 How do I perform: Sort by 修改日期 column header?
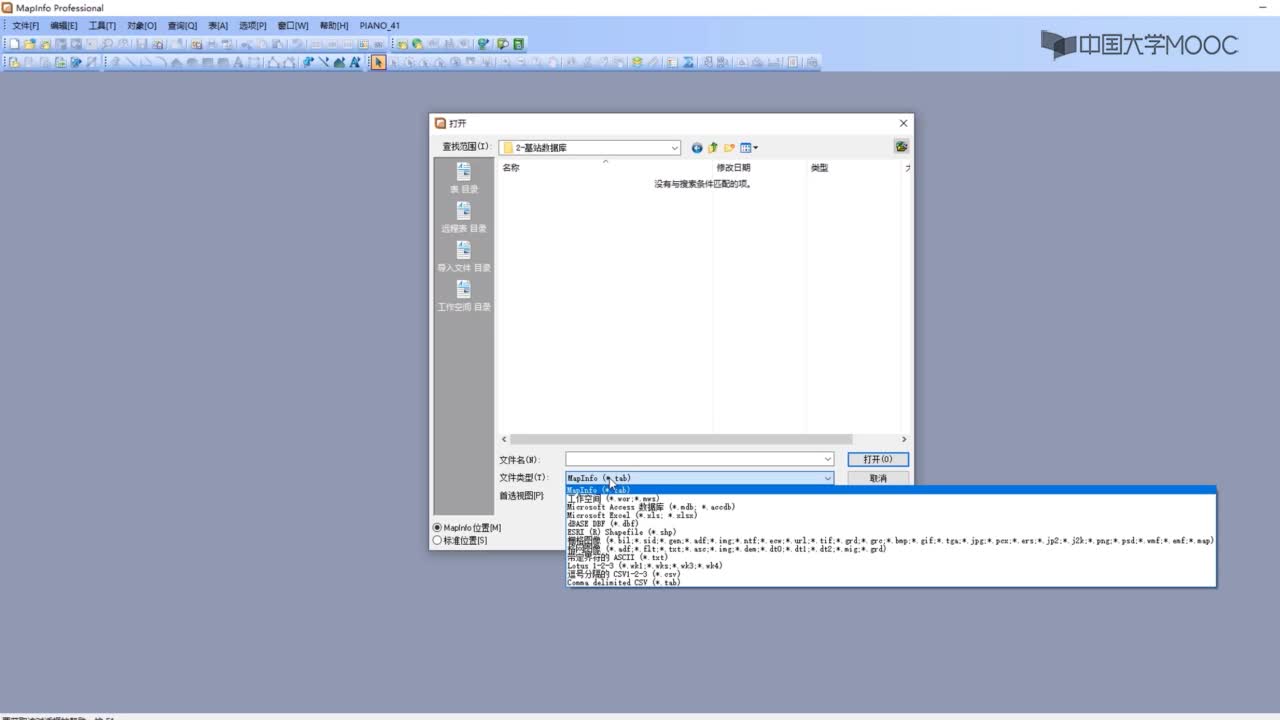[x=759, y=168]
